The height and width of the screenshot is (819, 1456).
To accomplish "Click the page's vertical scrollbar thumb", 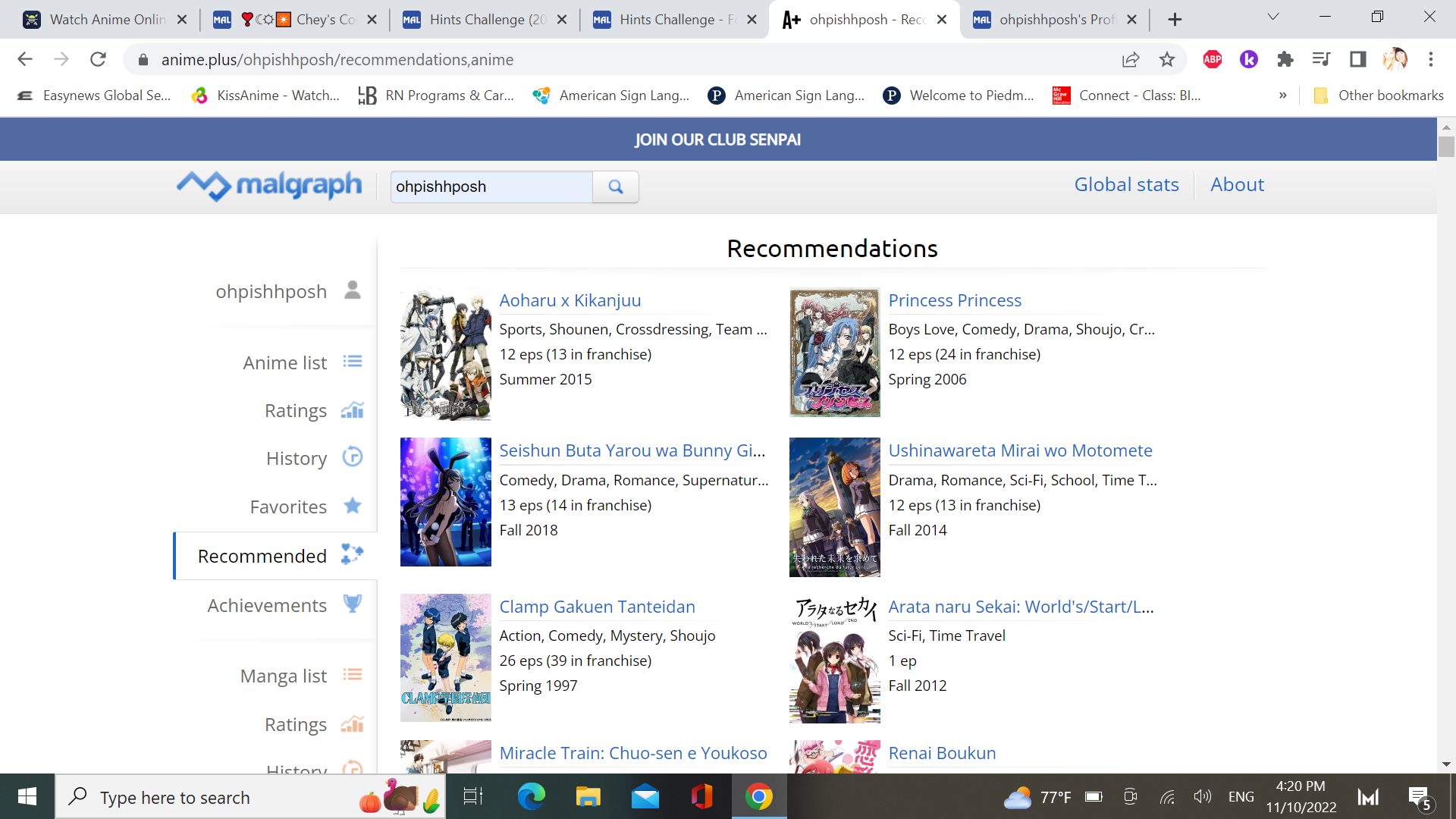I will 1446,146.
